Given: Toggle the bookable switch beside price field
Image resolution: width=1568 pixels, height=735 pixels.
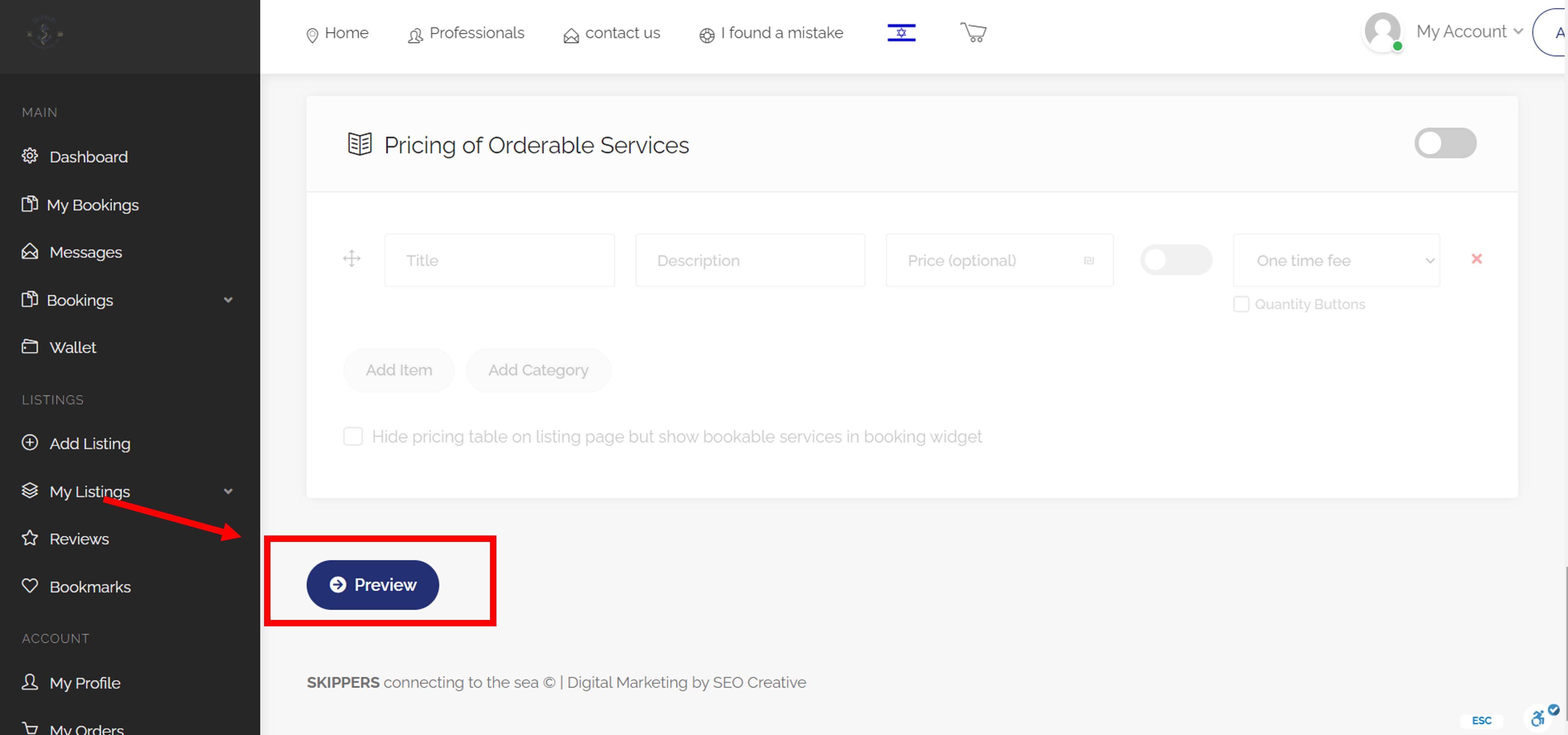Looking at the screenshot, I should [1175, 260].
